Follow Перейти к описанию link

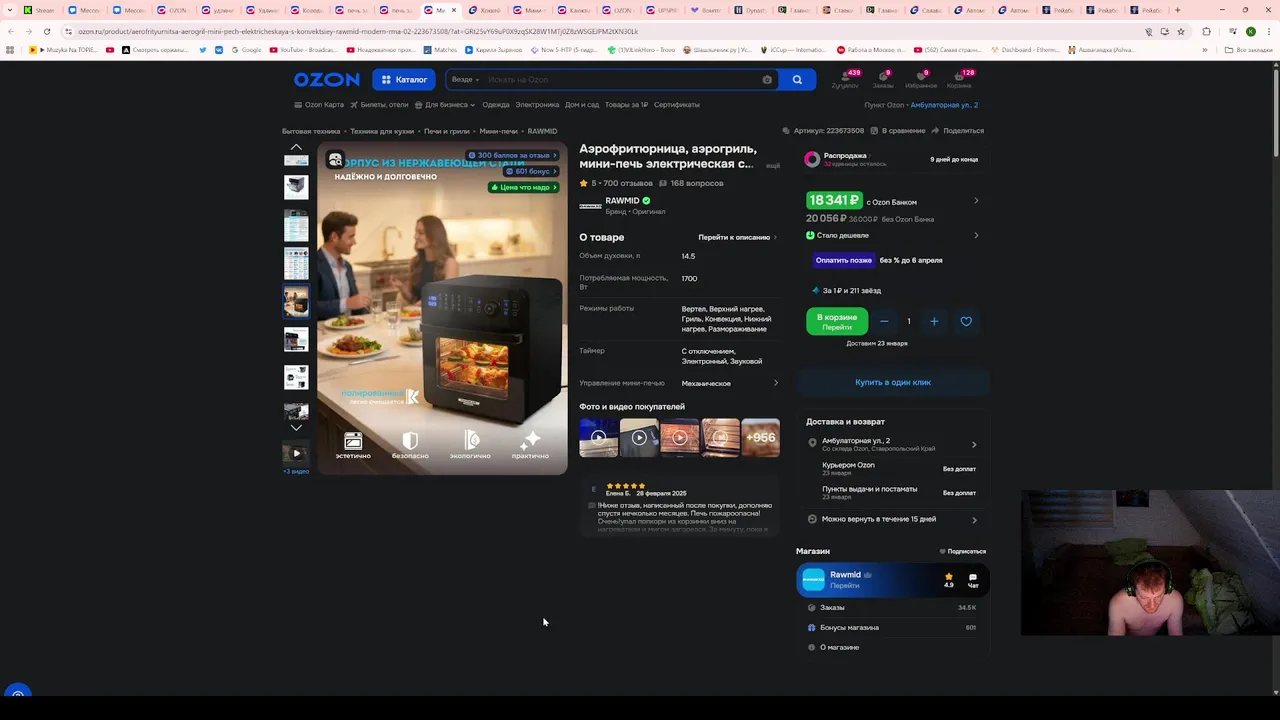click(x=738, y=238)
